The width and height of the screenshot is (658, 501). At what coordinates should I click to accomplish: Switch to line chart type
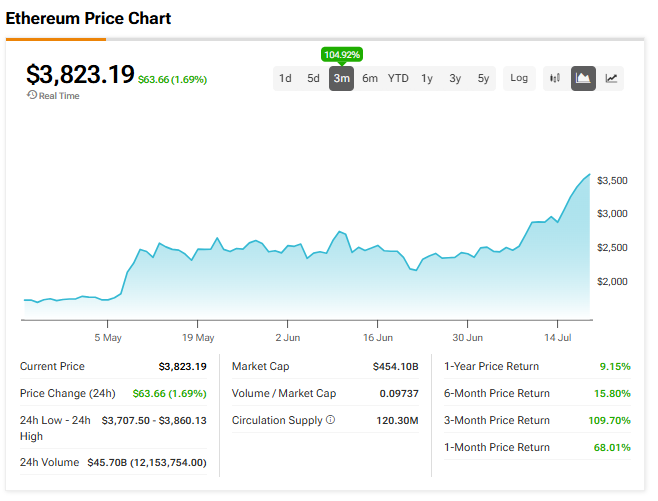pos(611,78)
